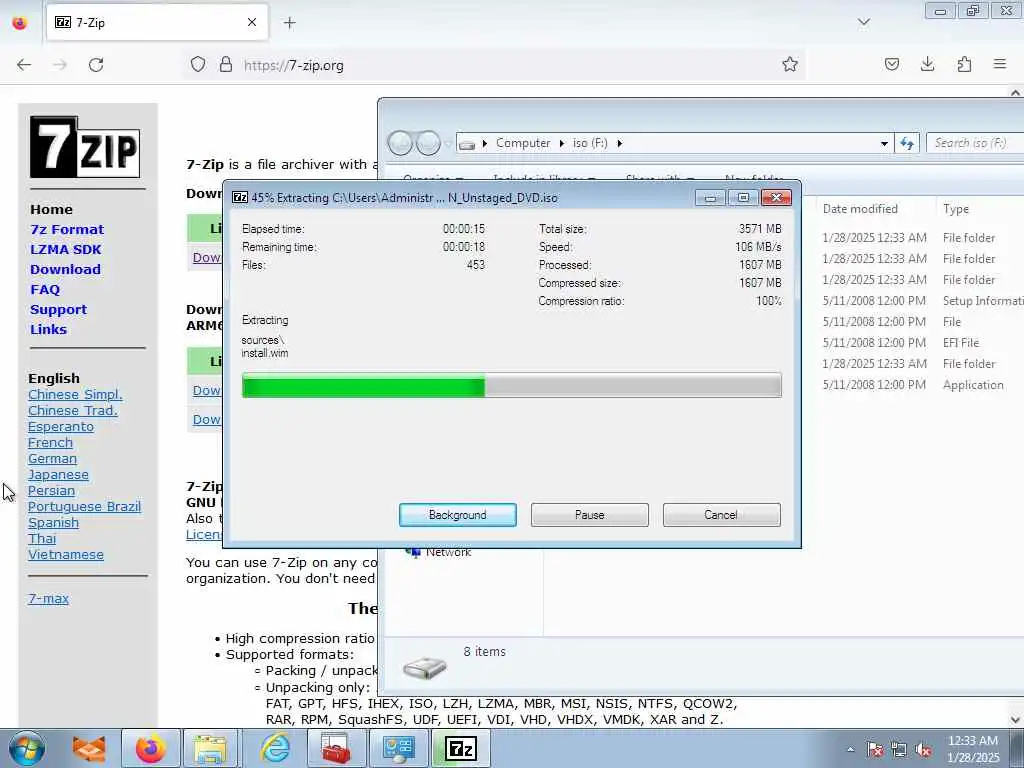Sort by Date modified column in Explorer

pyautogui.click(x=860, y=209)
